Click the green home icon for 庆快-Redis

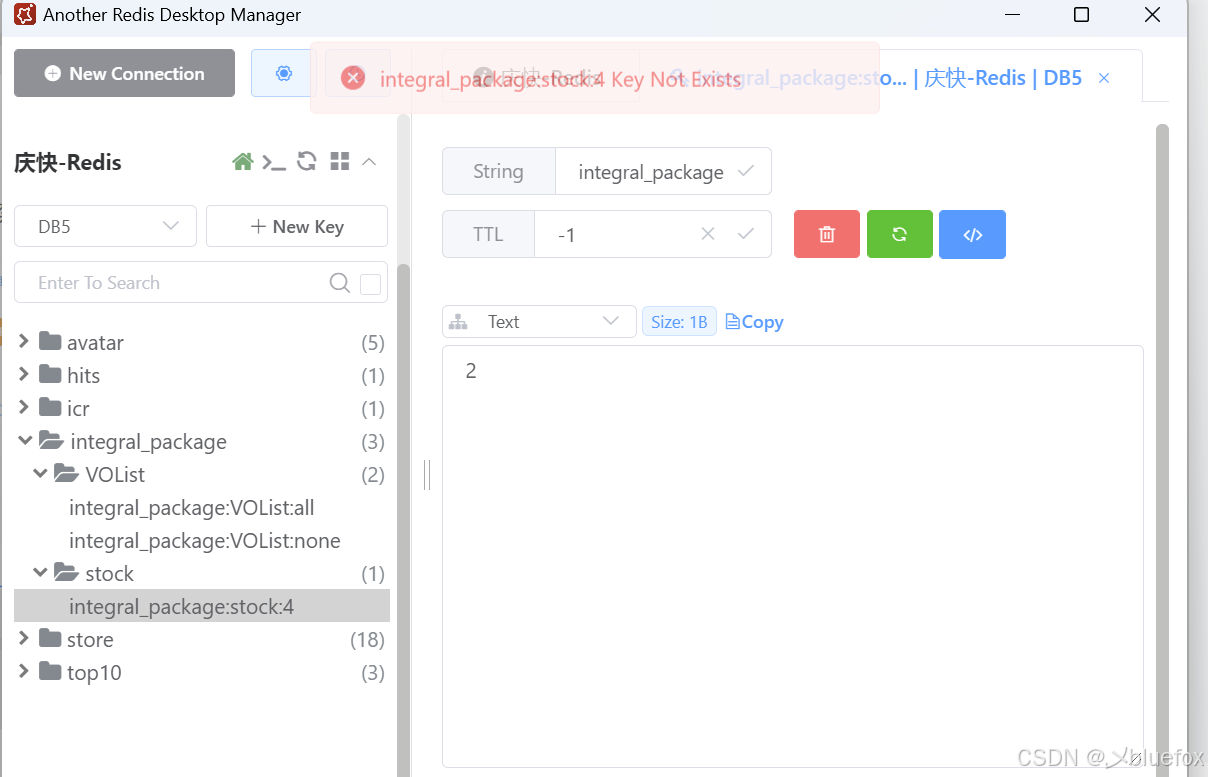coord(242,162)
